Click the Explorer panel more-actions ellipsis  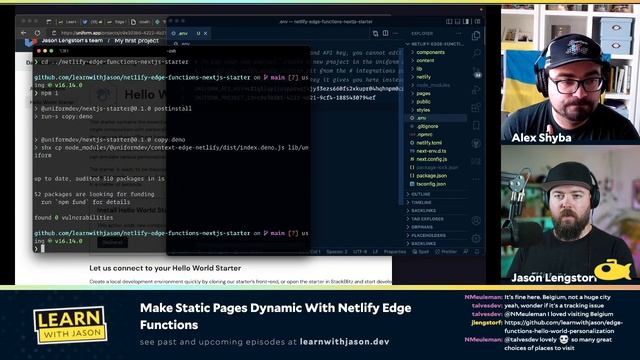[x=459, y=33]
